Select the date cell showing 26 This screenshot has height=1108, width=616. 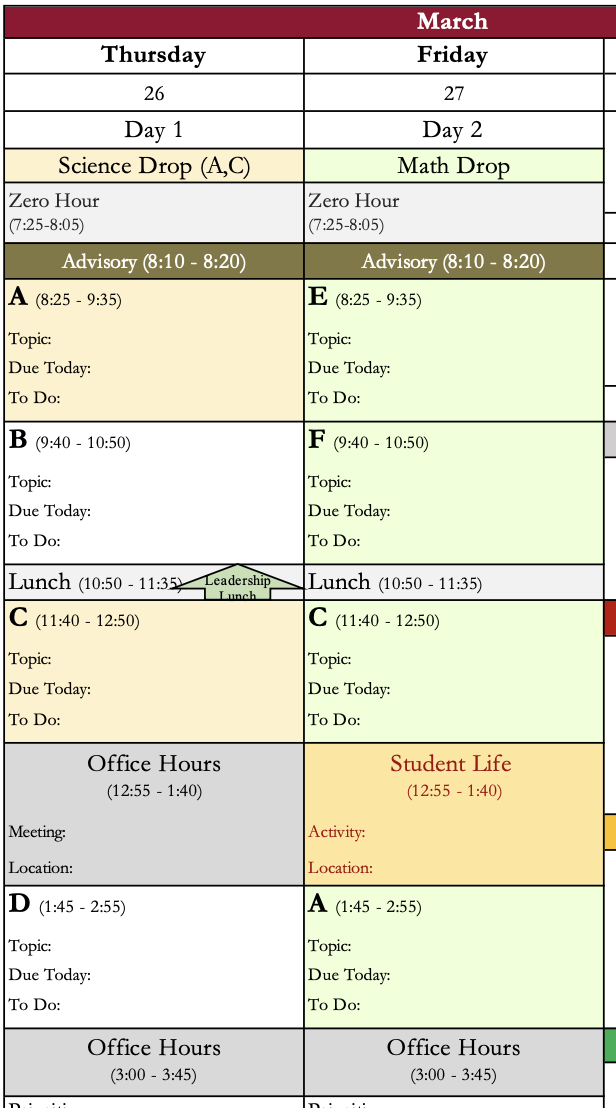coord(154,93)
